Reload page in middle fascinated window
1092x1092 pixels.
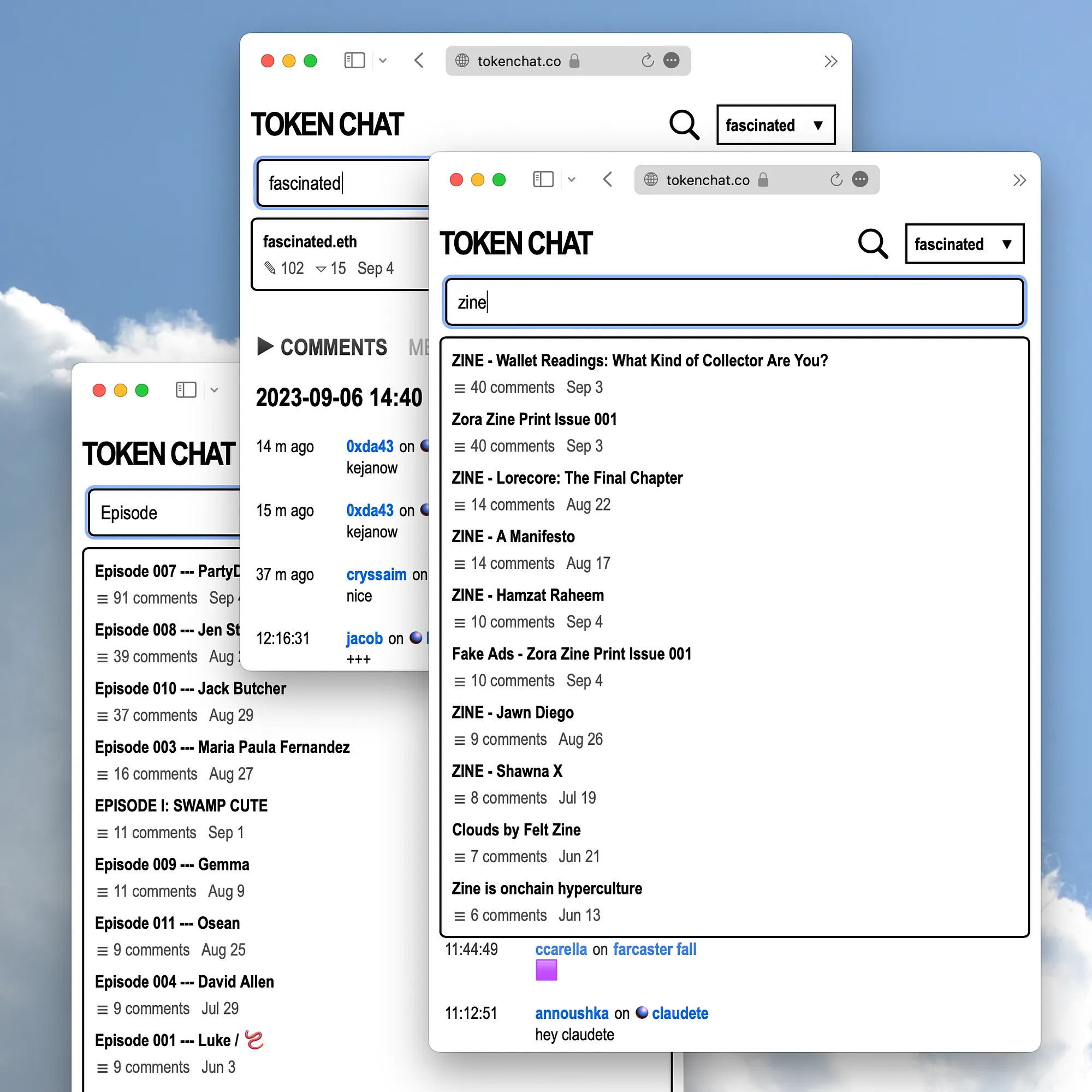(647, 61)
